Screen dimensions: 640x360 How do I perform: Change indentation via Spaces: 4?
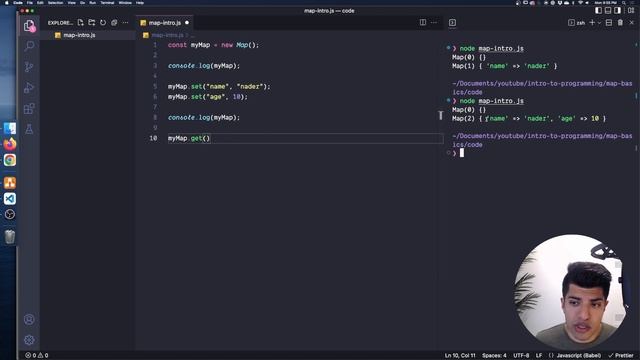pyautogui.click(x=494, y=356)
